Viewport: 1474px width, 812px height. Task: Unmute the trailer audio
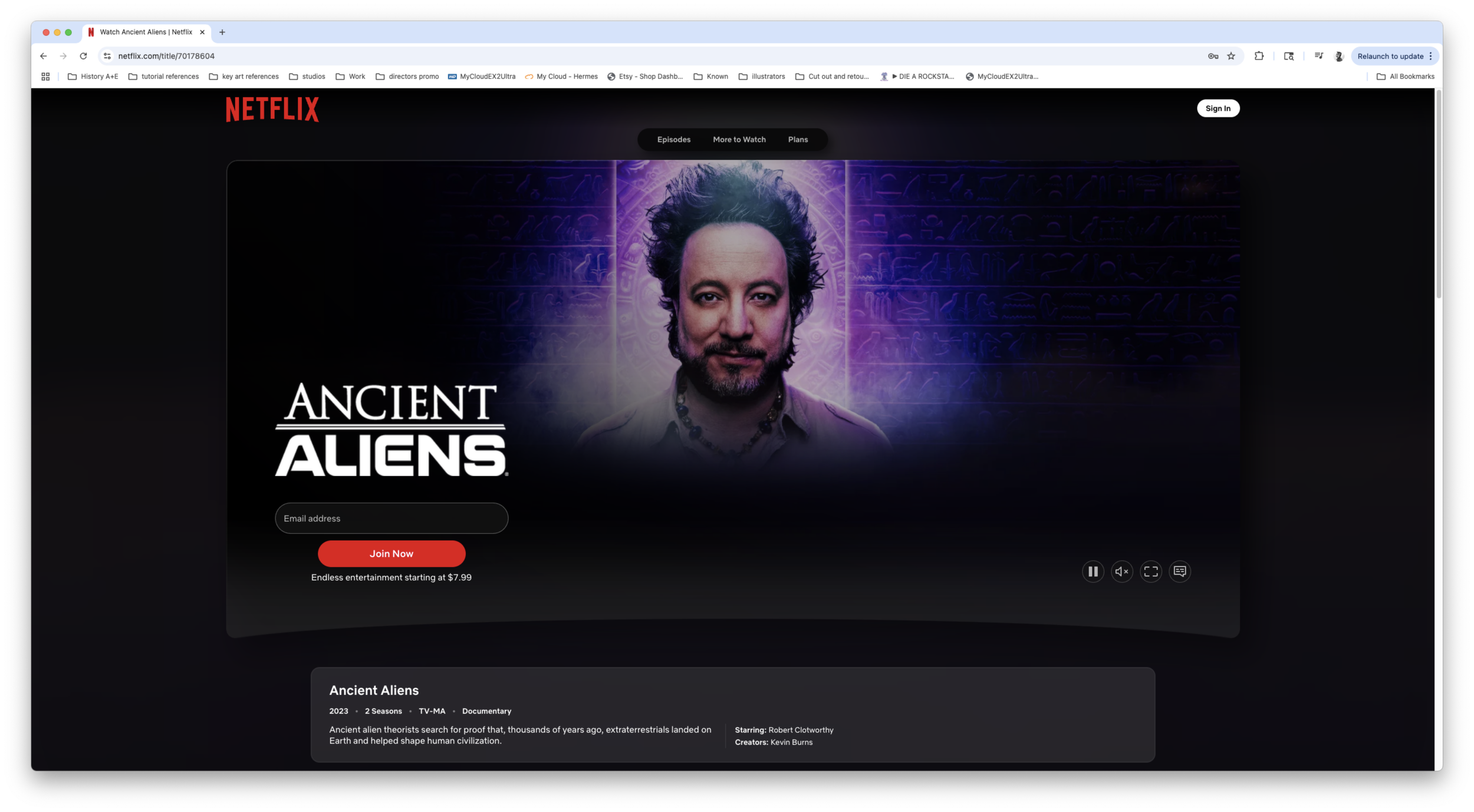point(1121,571)
